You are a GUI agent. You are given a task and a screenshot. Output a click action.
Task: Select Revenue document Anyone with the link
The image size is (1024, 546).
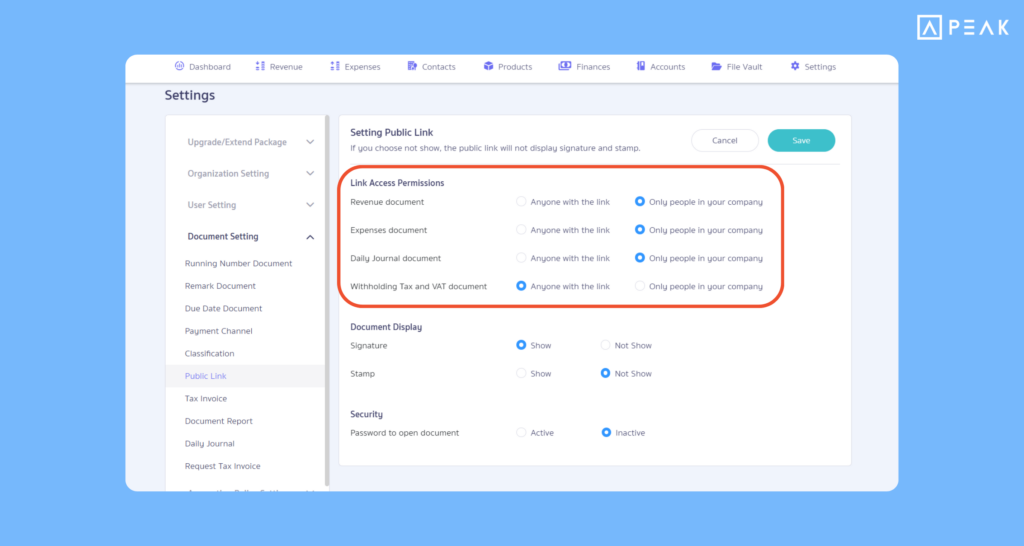coord(521,202)
